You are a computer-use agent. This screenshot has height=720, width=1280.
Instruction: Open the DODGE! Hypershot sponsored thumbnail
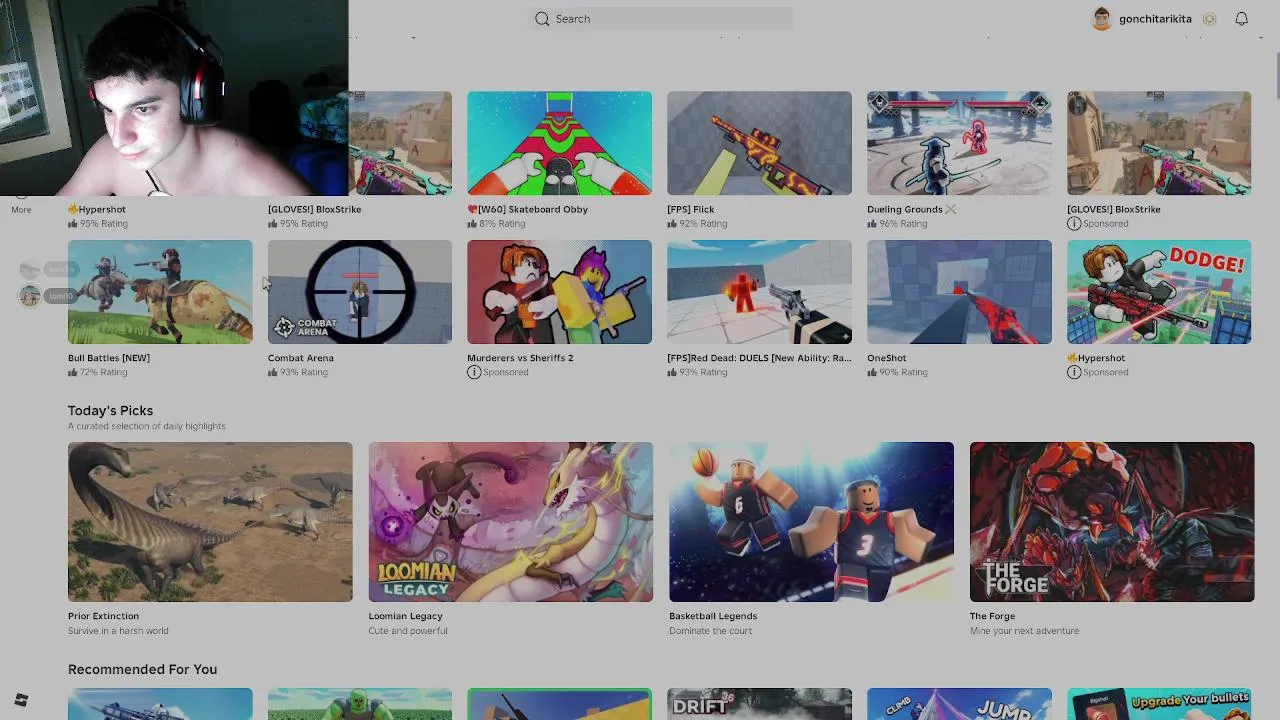tap(1159, 292)
